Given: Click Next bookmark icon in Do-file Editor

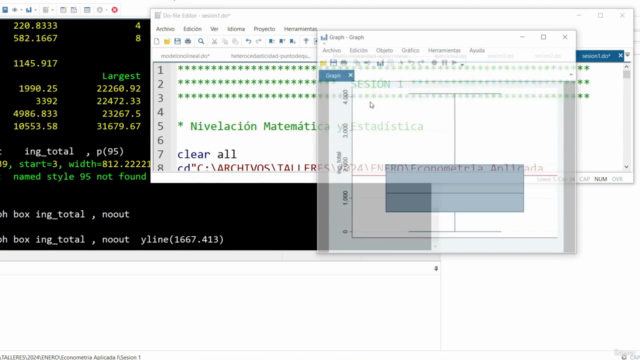Looking at the screenshot, I should click(x=293, y=41).
